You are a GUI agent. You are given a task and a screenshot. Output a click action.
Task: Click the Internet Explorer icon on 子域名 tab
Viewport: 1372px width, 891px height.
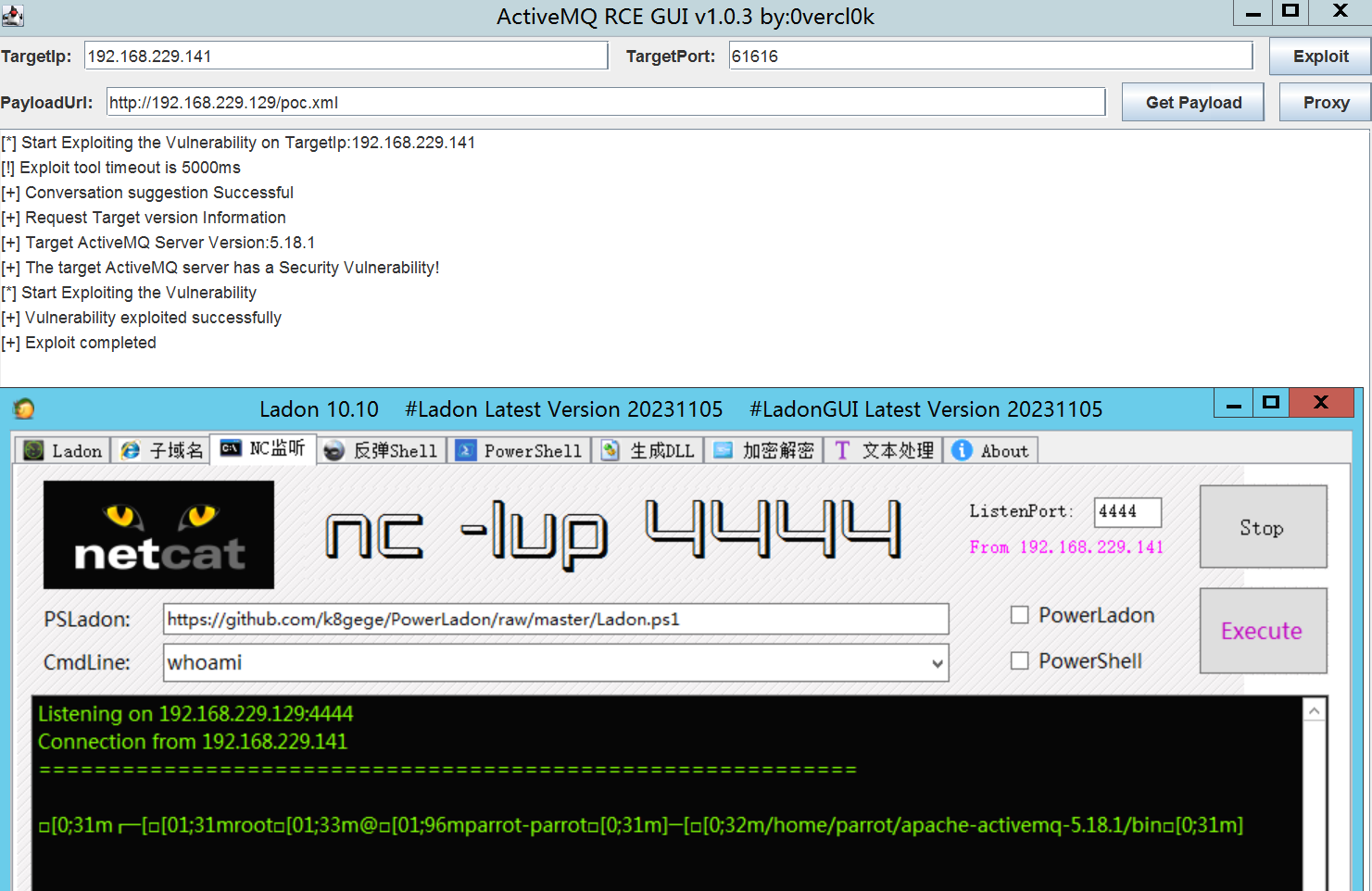[131, 450]
